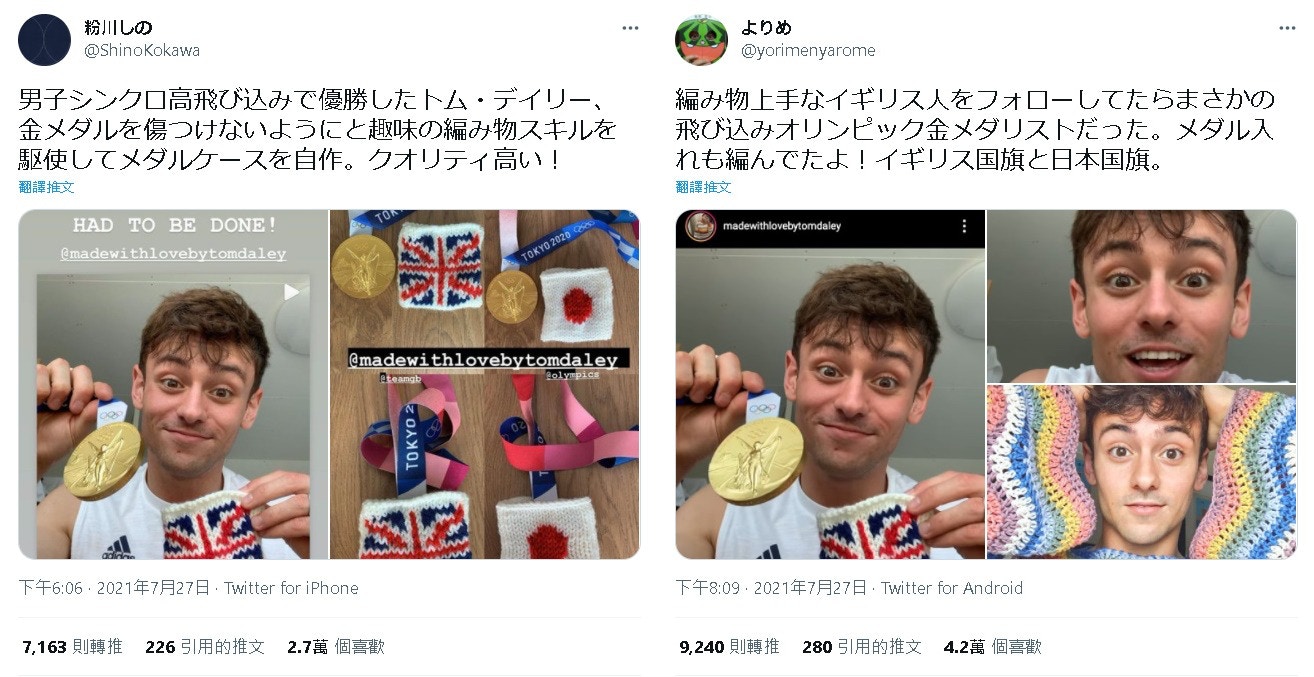This screenshot has height=677, width=1314.
Task: Open more options on よりめ's tweet
Action: click(1287, 28)
